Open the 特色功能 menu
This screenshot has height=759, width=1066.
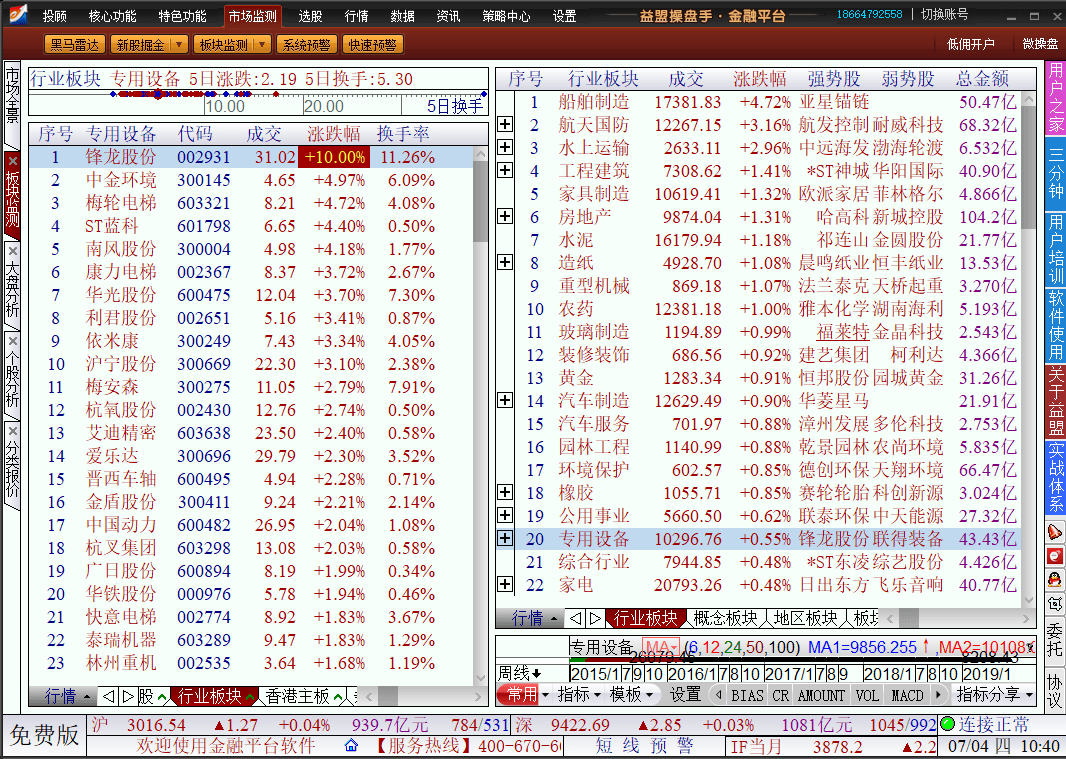(x=182, y=16)
